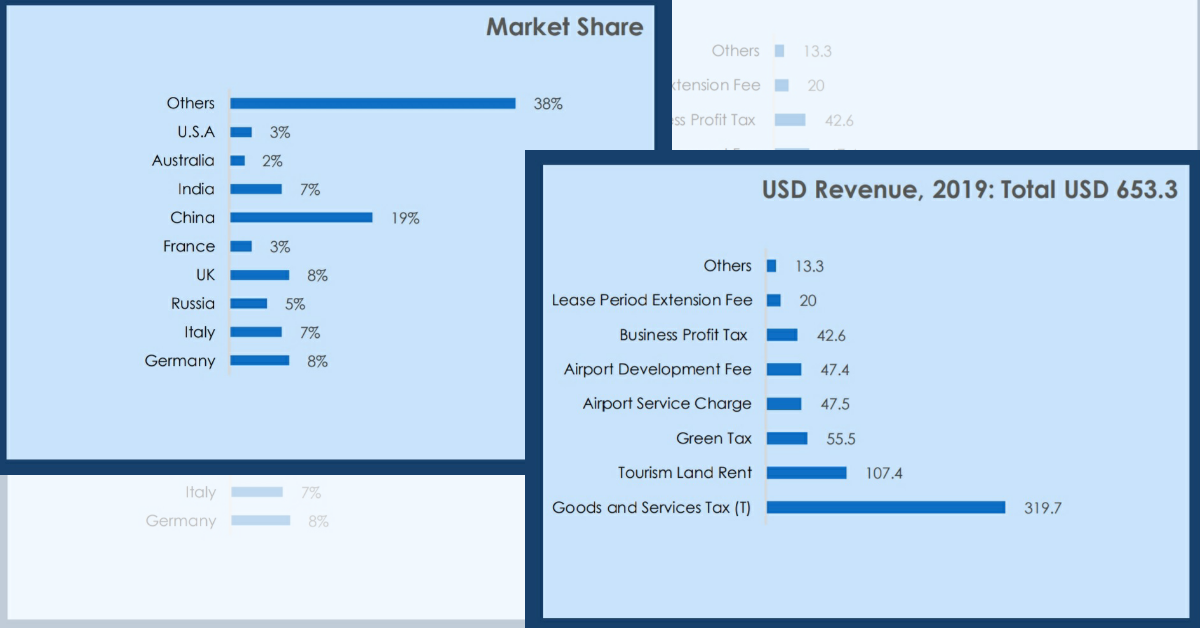Click the France 3% bar
The image size is (1200, 628).
[241, 246]
